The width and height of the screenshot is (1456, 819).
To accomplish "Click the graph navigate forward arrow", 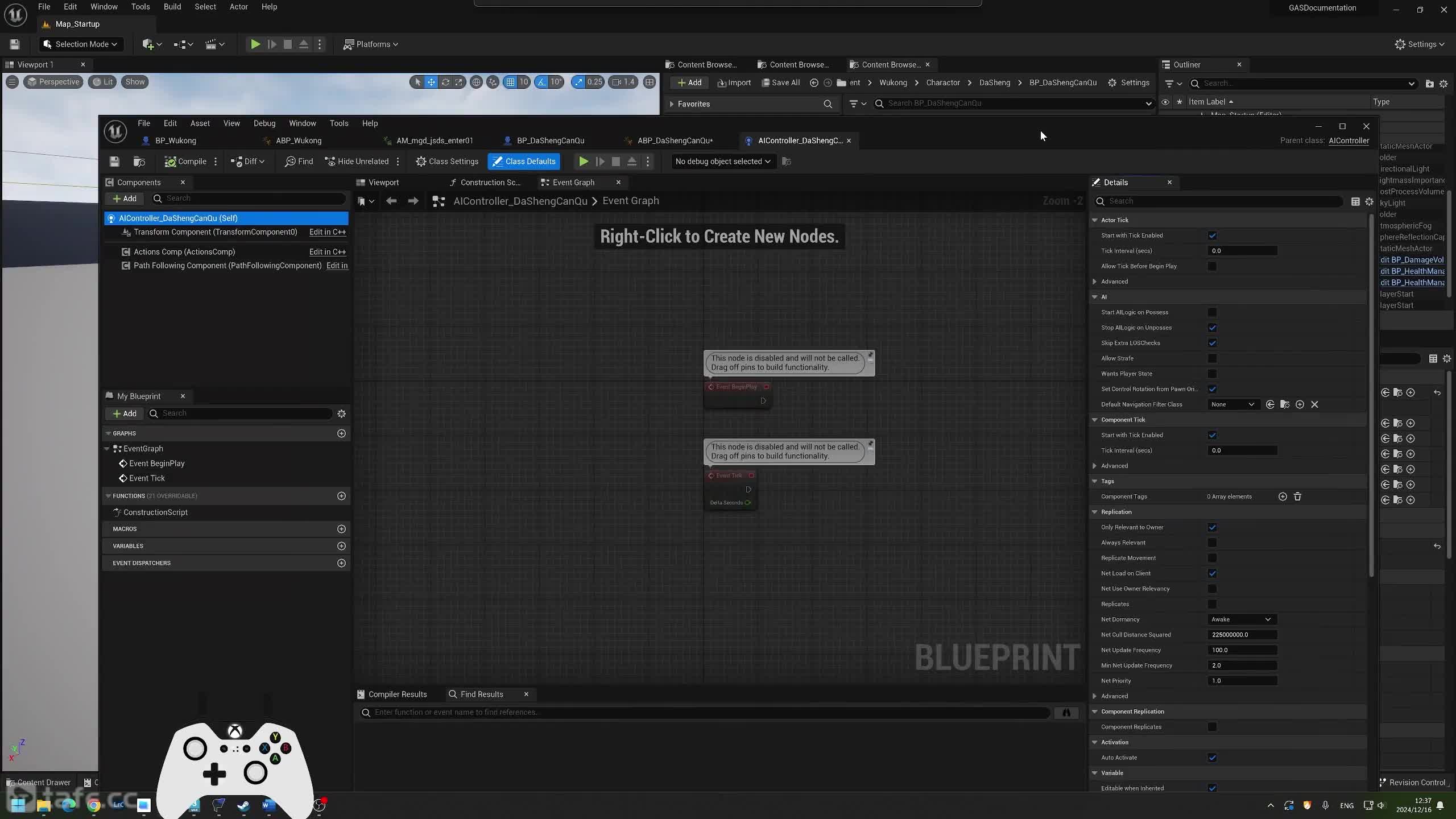I will click(x=413, y=201).
